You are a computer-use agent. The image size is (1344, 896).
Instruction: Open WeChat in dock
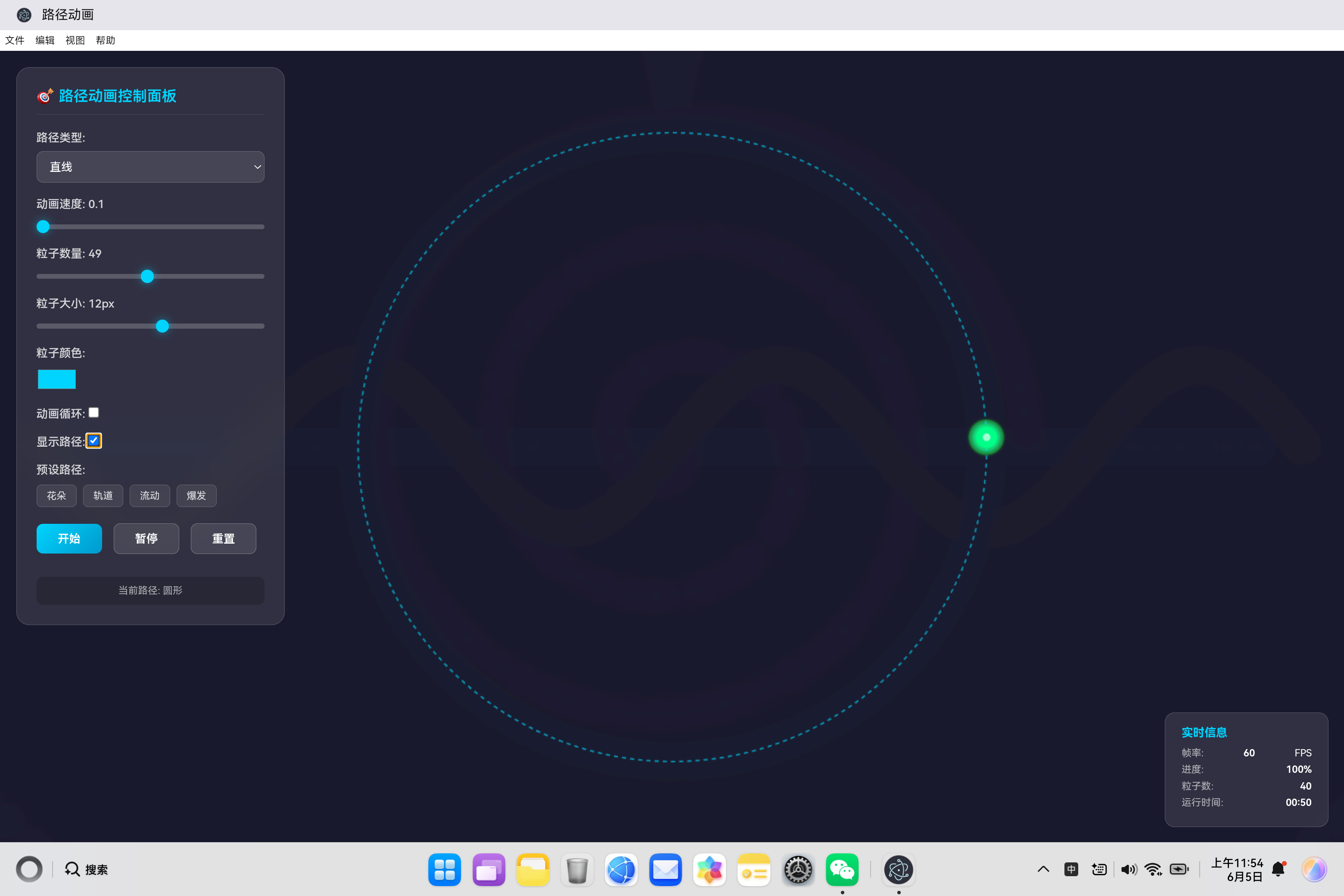842,869
